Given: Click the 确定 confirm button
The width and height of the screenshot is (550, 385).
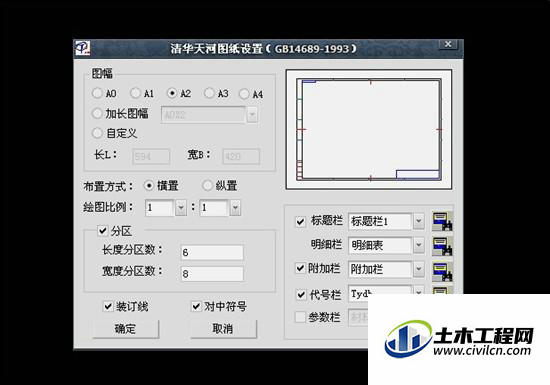Looking at the screenshot, I should (126, 329).
